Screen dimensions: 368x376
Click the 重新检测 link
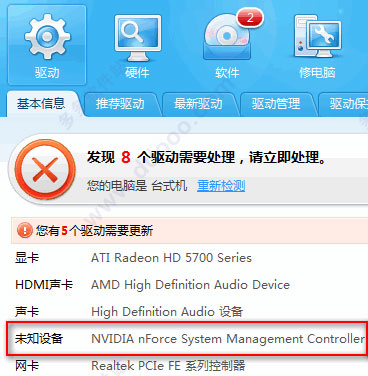[221, 185]
